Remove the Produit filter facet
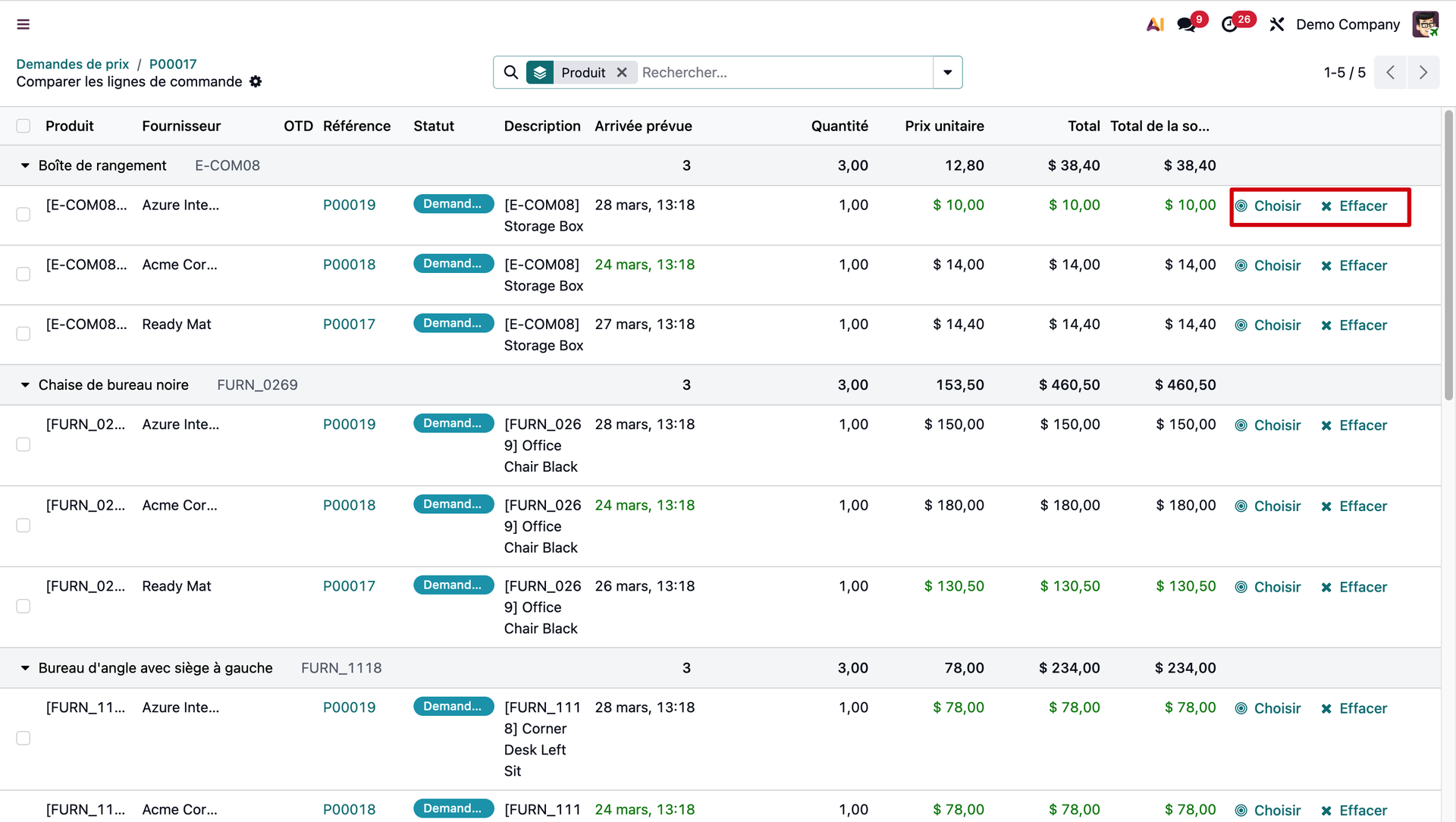The height and width of the screenshot is (822, 1456). point(622,72)
